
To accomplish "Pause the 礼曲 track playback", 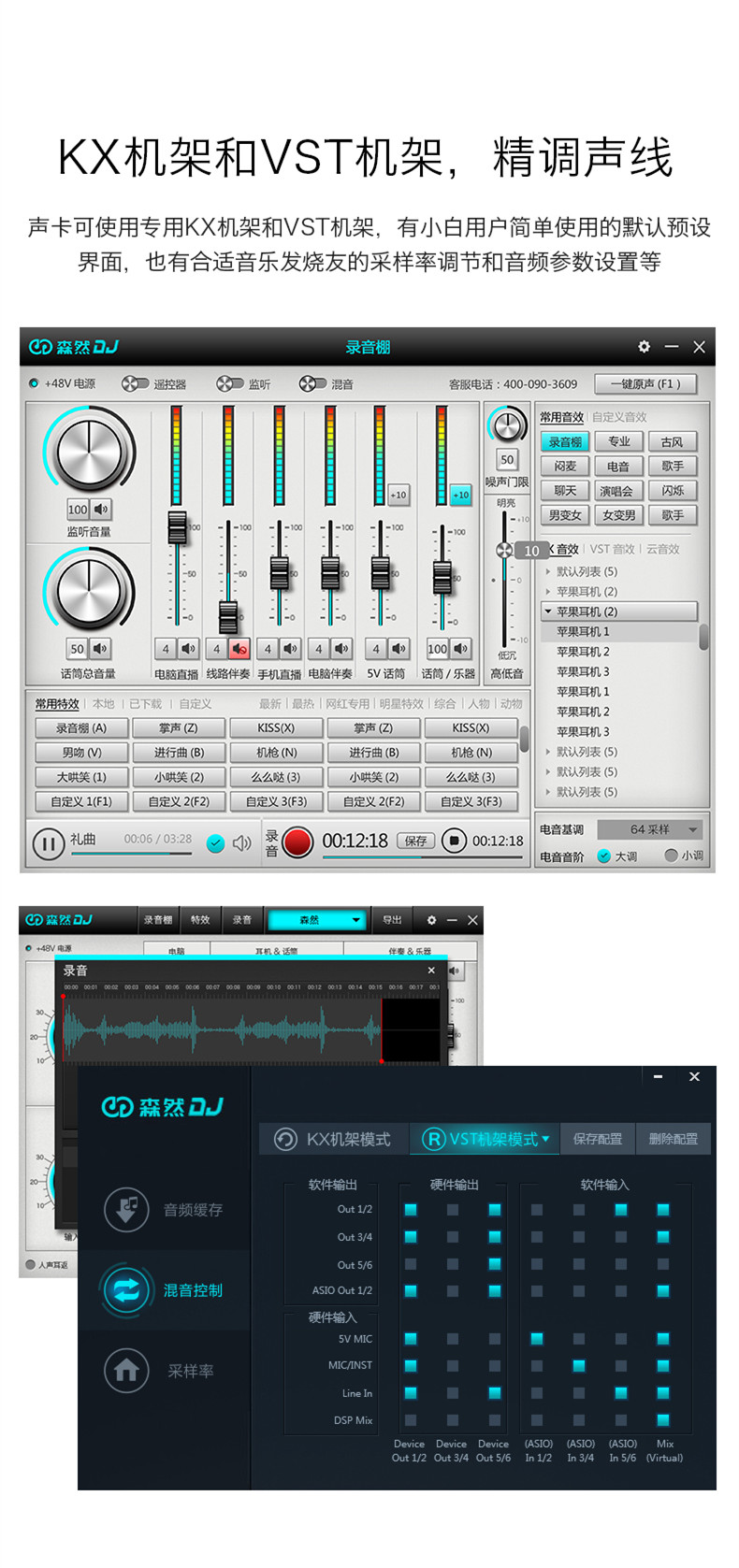I will click(48, 843).
